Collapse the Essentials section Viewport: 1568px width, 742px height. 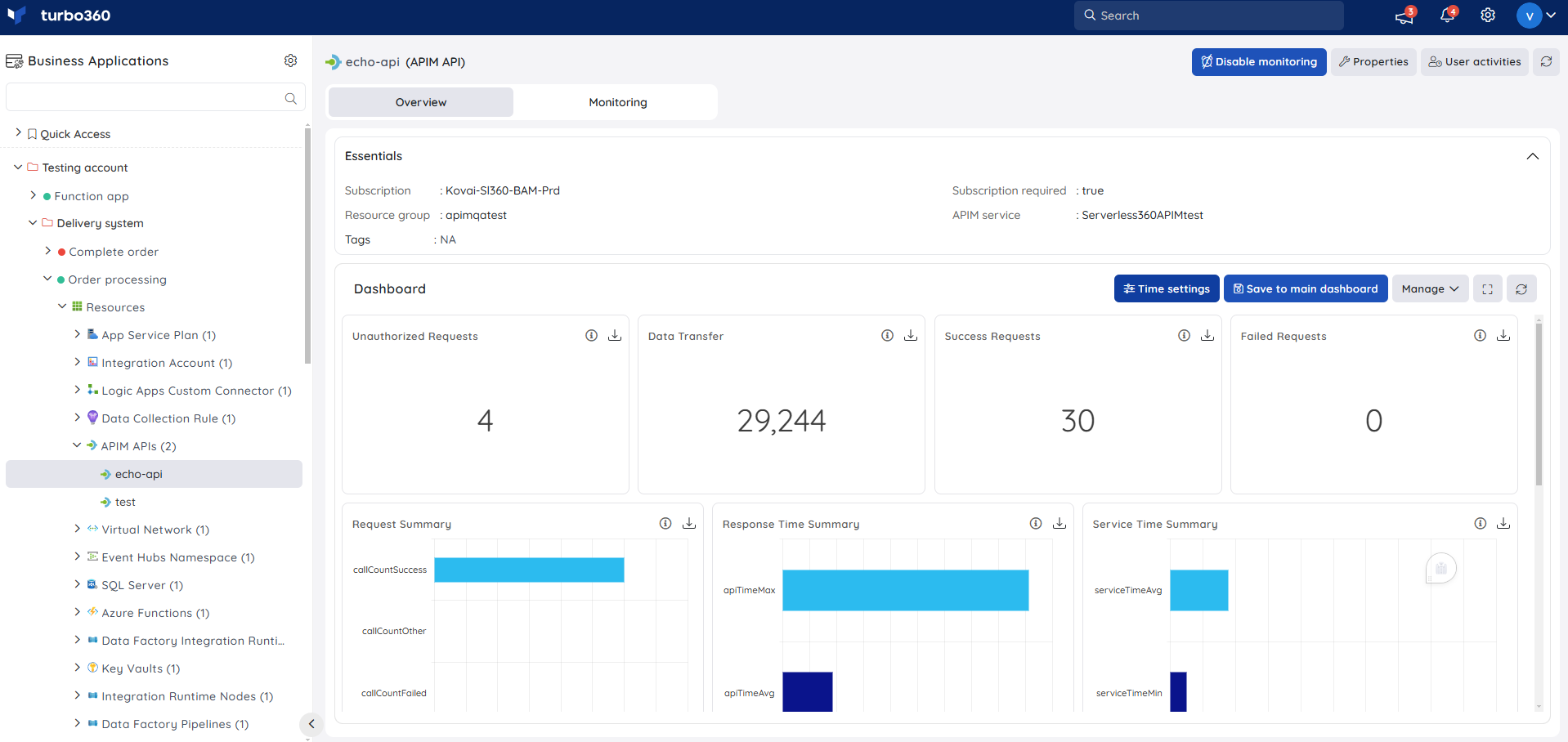click(x=1533, y=156)
